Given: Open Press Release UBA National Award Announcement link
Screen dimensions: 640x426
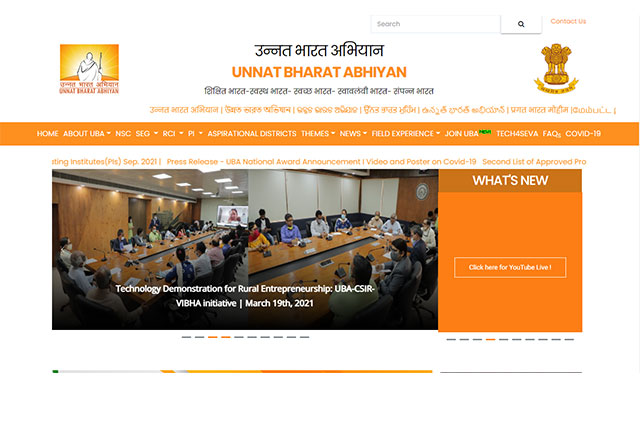Looking at the screenshot, I should pos(264,162).
